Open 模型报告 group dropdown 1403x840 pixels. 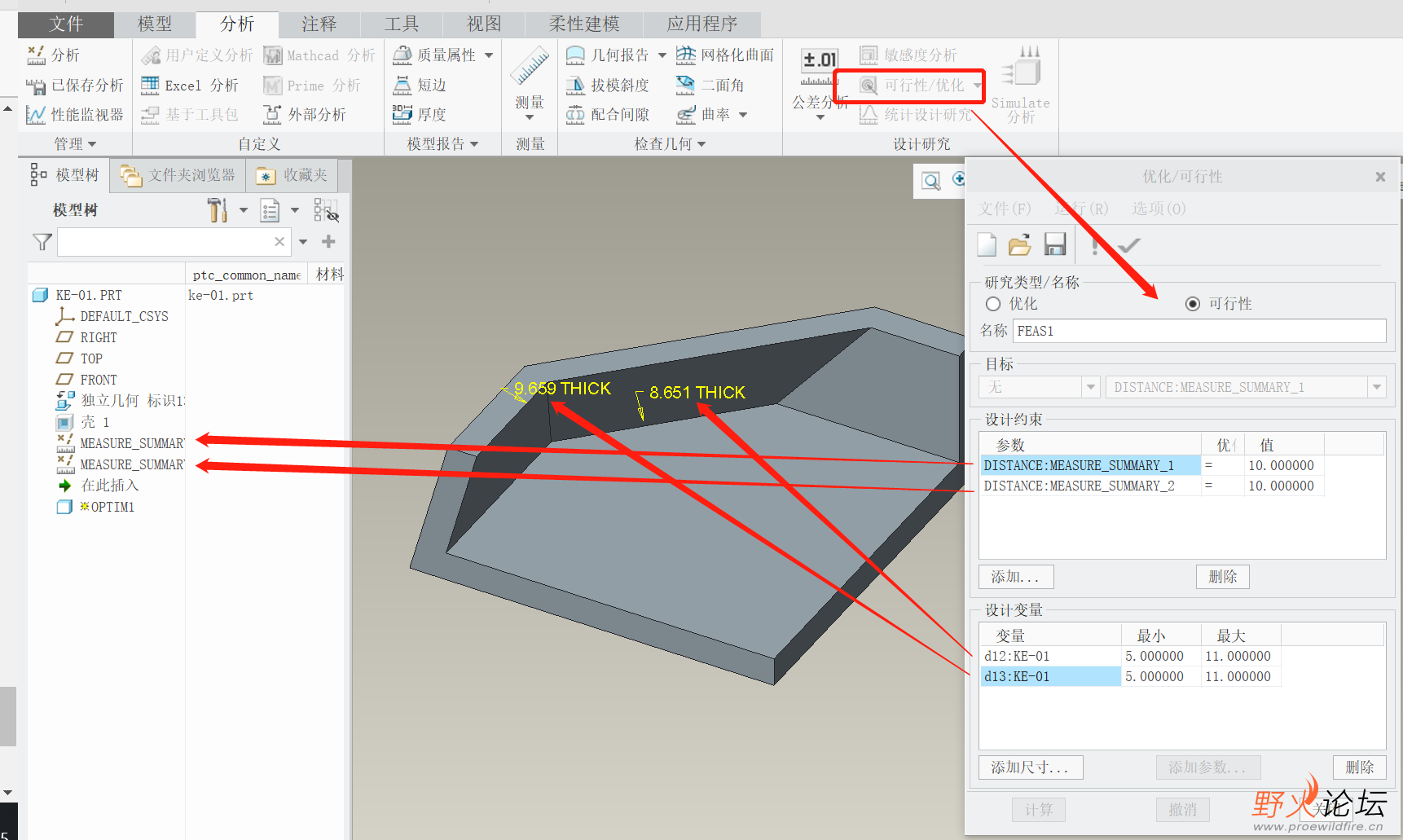(442, 144)
